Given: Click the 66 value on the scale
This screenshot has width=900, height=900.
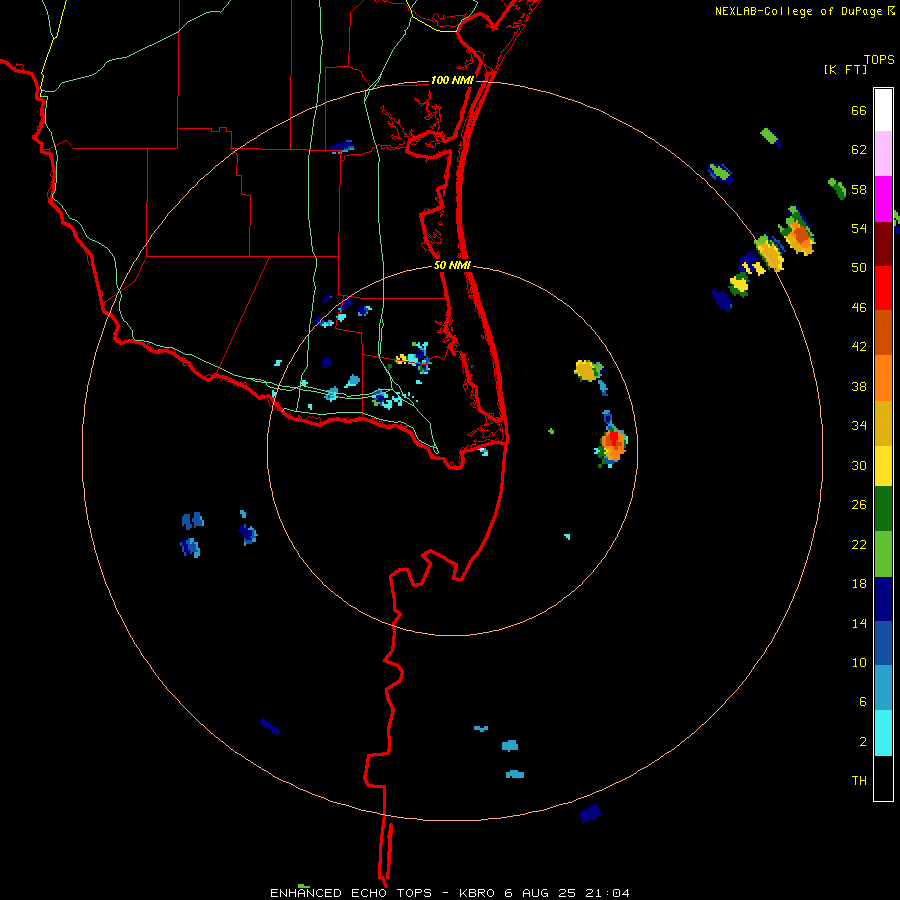Looking at the screenshot, I should point(859,111).
